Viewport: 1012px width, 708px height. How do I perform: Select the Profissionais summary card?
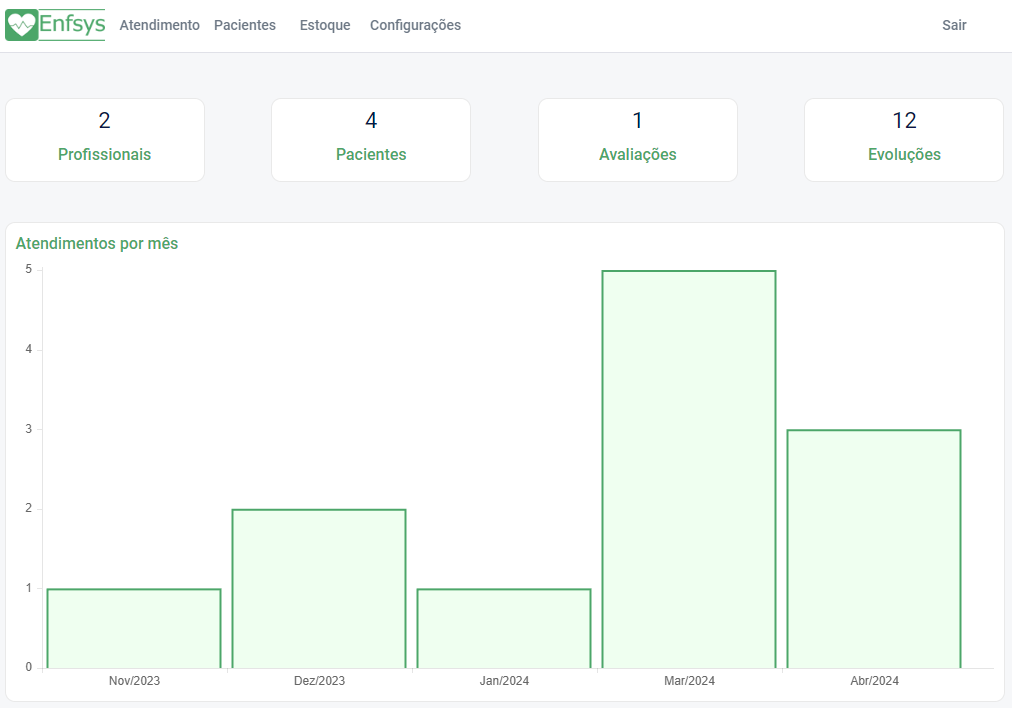point(105,140)
